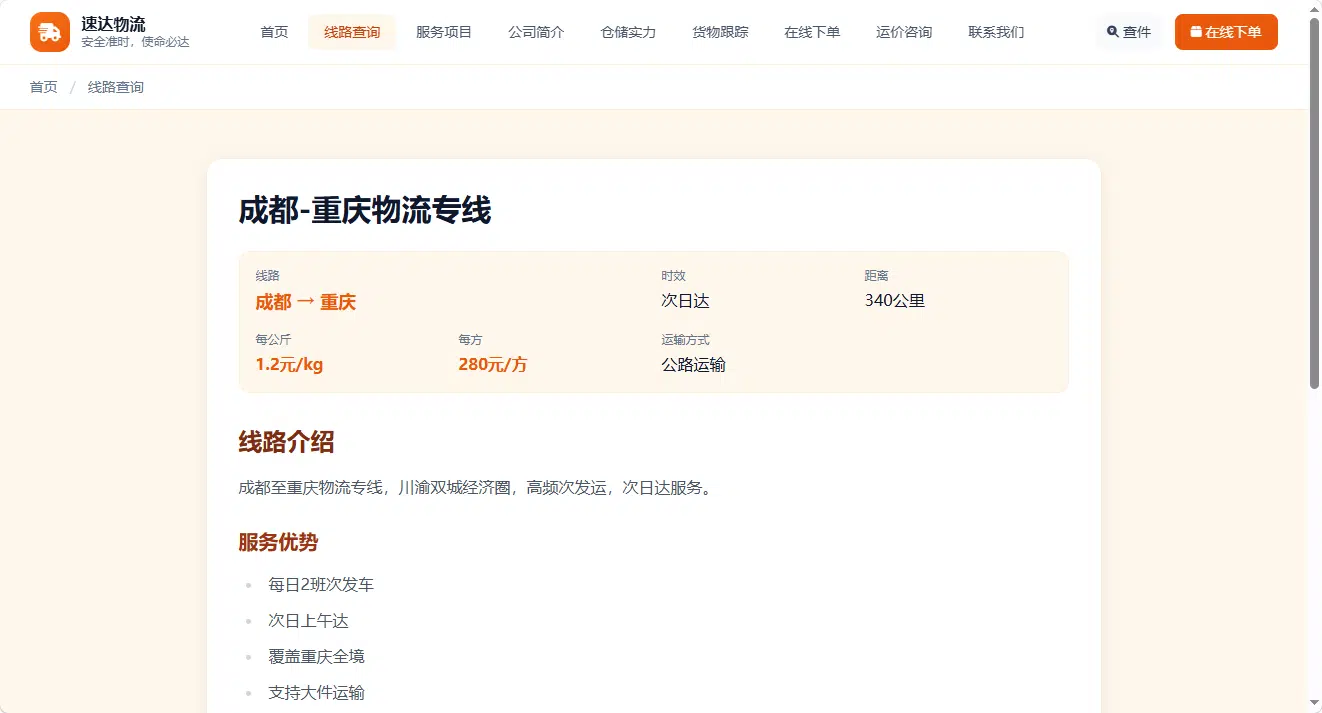Select the 线路查询 navigation tab
Screen dimensions: 1322x713
[x=352, y=32]
